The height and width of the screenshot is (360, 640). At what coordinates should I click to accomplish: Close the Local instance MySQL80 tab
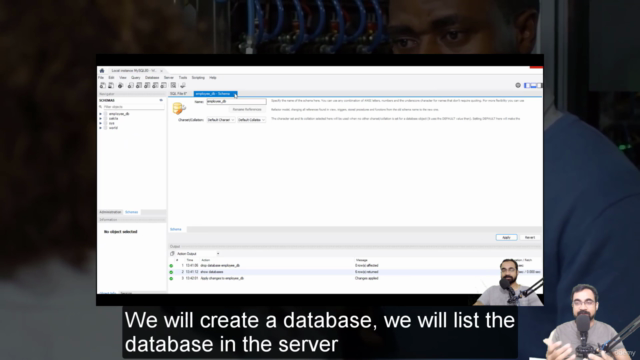162,71
